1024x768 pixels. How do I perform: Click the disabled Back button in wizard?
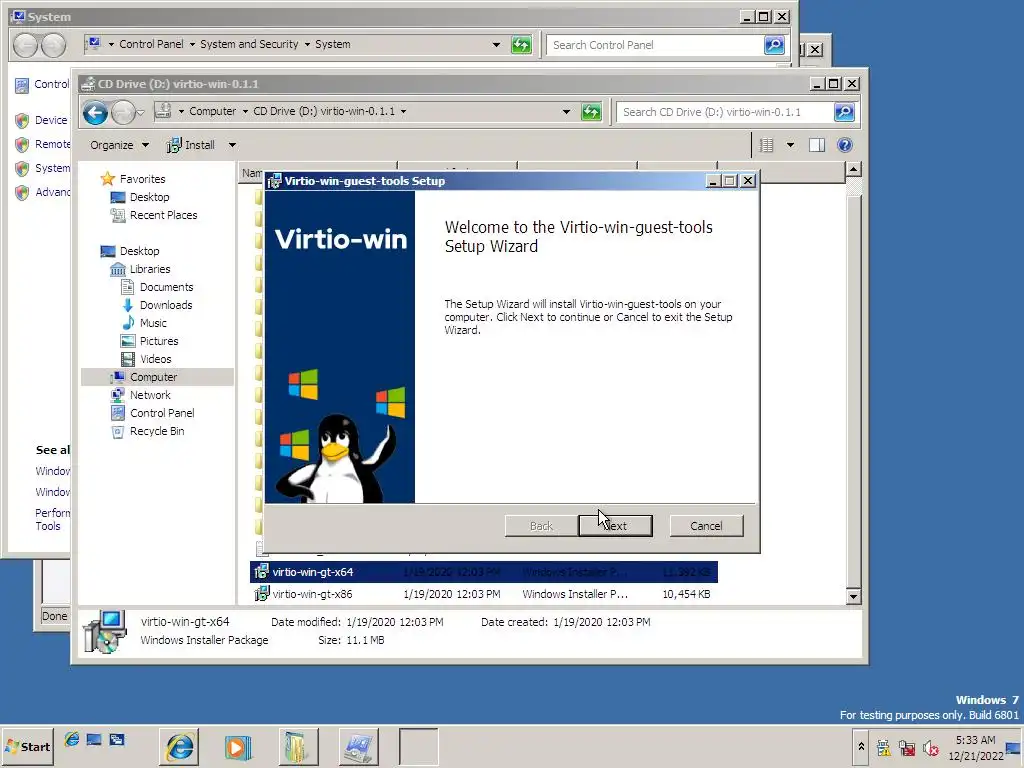(541, 526)
